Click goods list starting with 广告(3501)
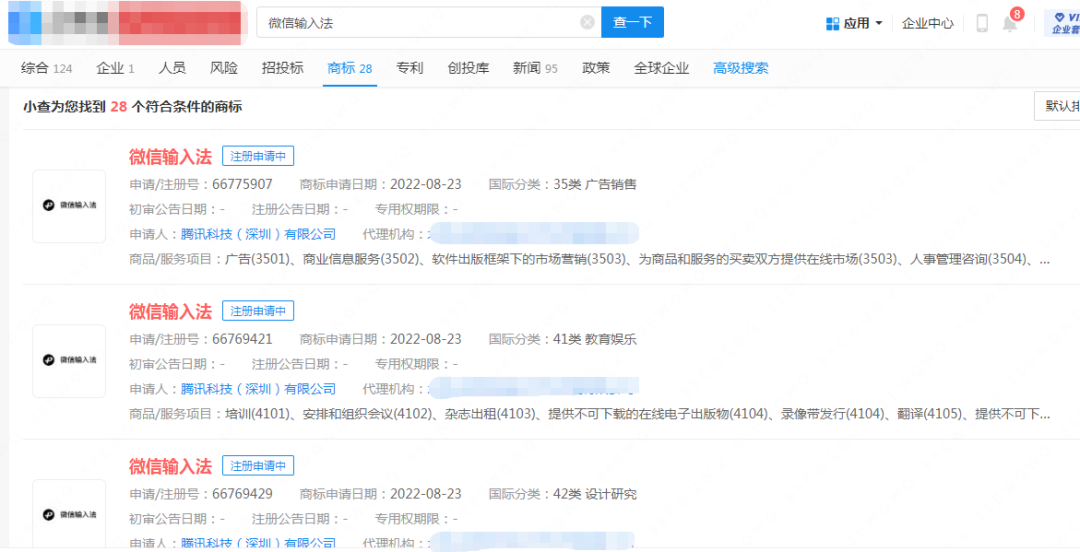Screen dimensions: 1080x552 (x=637, y=260)
